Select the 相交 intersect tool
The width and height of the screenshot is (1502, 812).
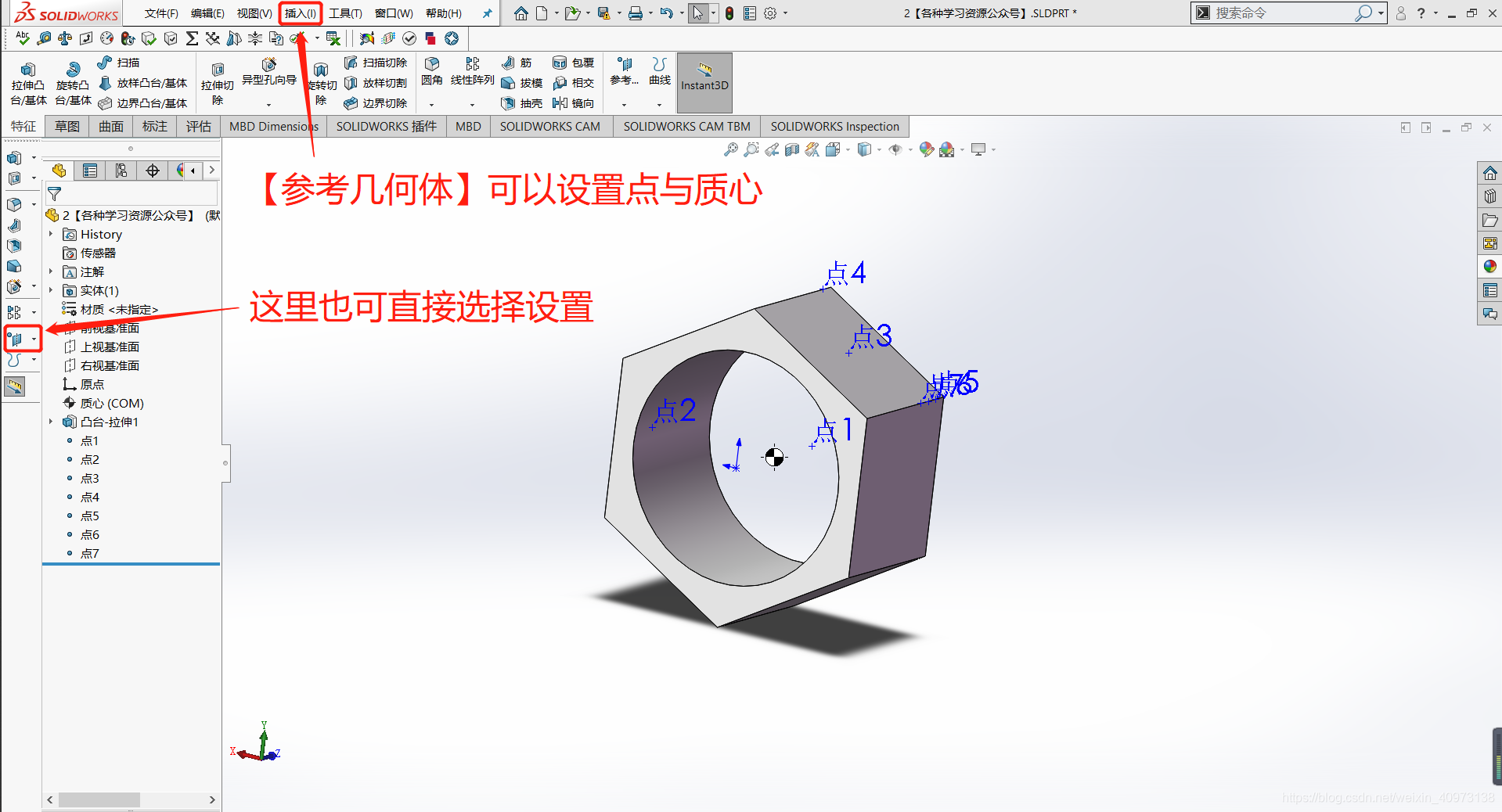[x=573, y=83]
